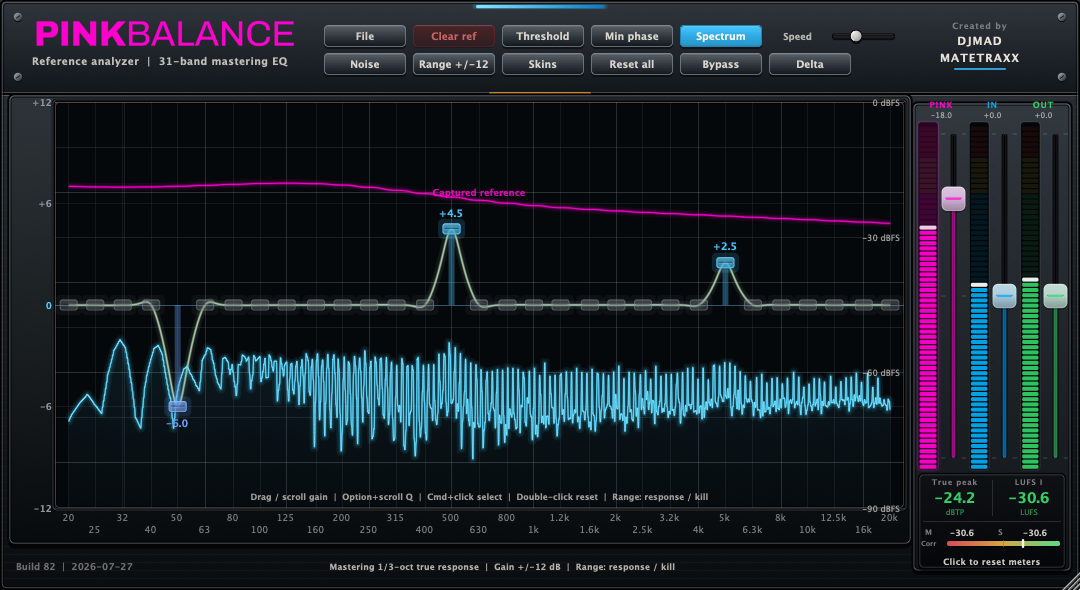This screenshot has width=1080, height=590.
Task: Select the 1.2k band handle
Action: tap(561, 305)
